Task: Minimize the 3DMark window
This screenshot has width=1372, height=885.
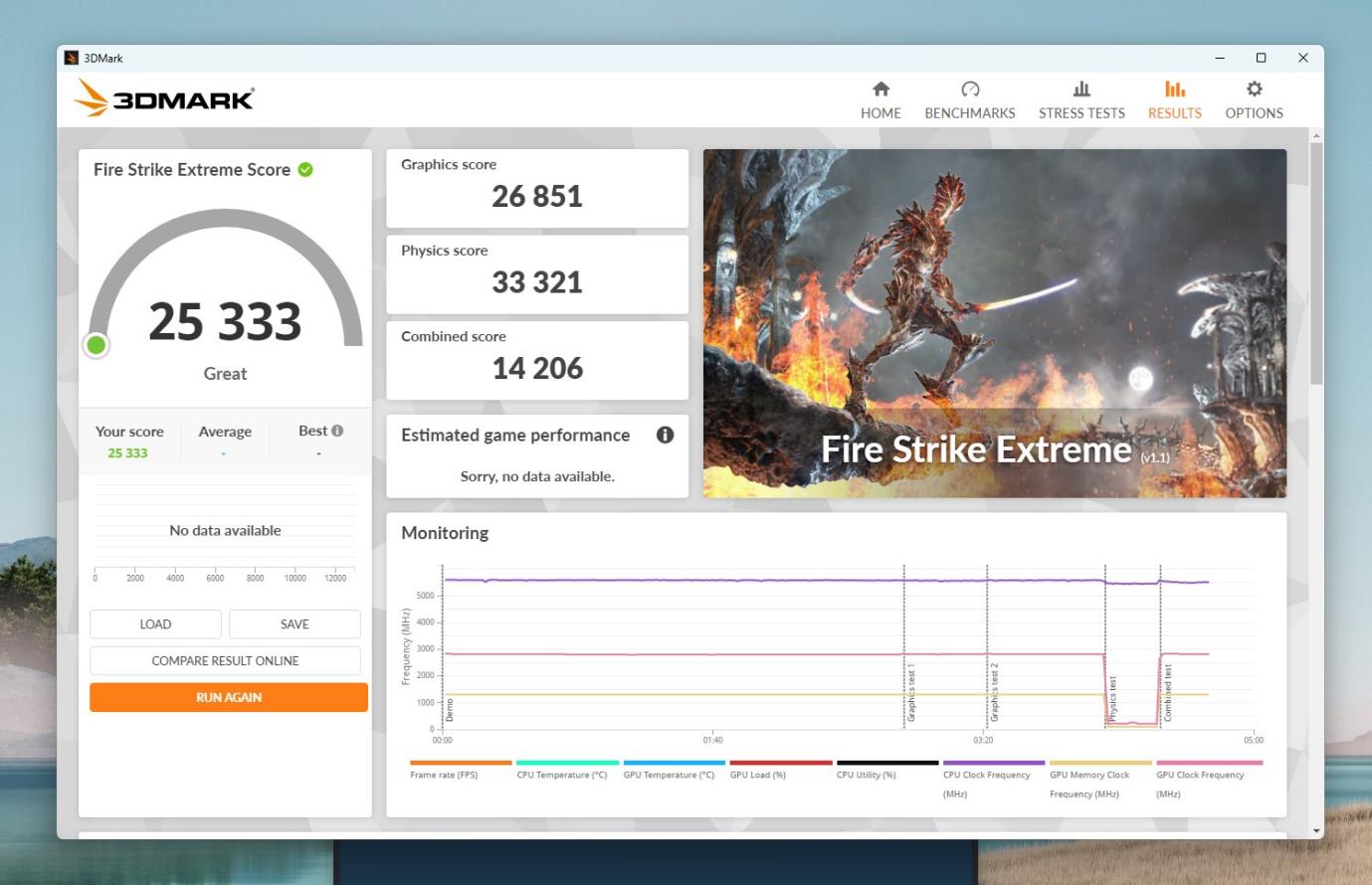Action: click(1220, 58)
